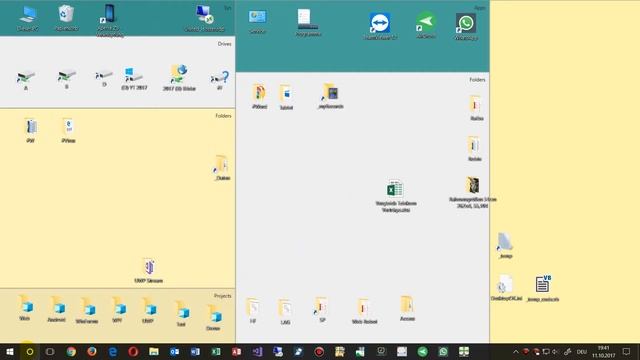Open the _temp folder shortcut
Screen dimensions: 640x360
[x=505, y=245]
